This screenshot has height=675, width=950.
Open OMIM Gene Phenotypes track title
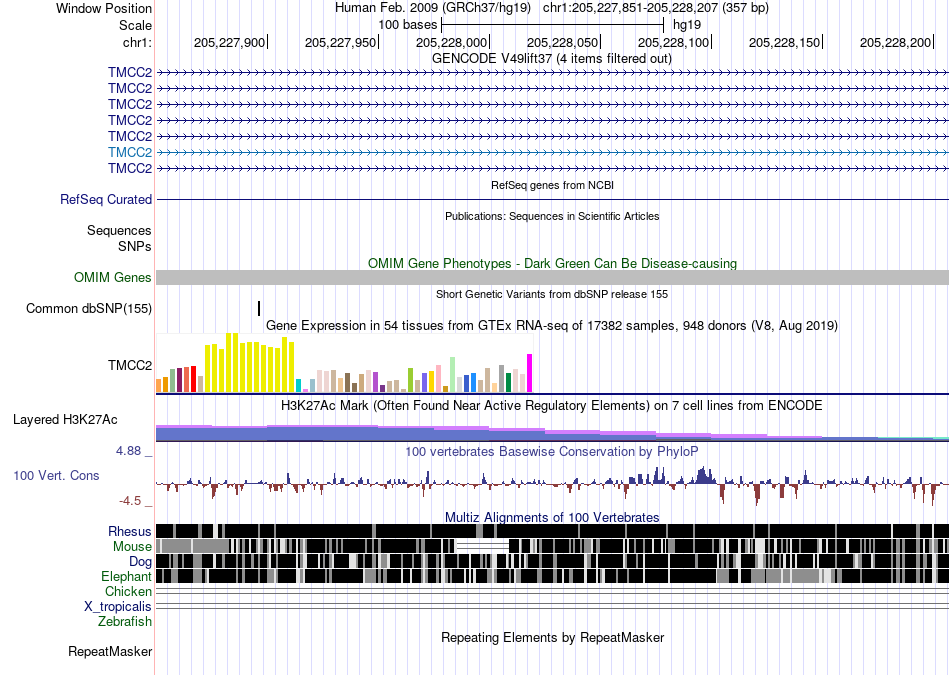[x=552, y=264]
